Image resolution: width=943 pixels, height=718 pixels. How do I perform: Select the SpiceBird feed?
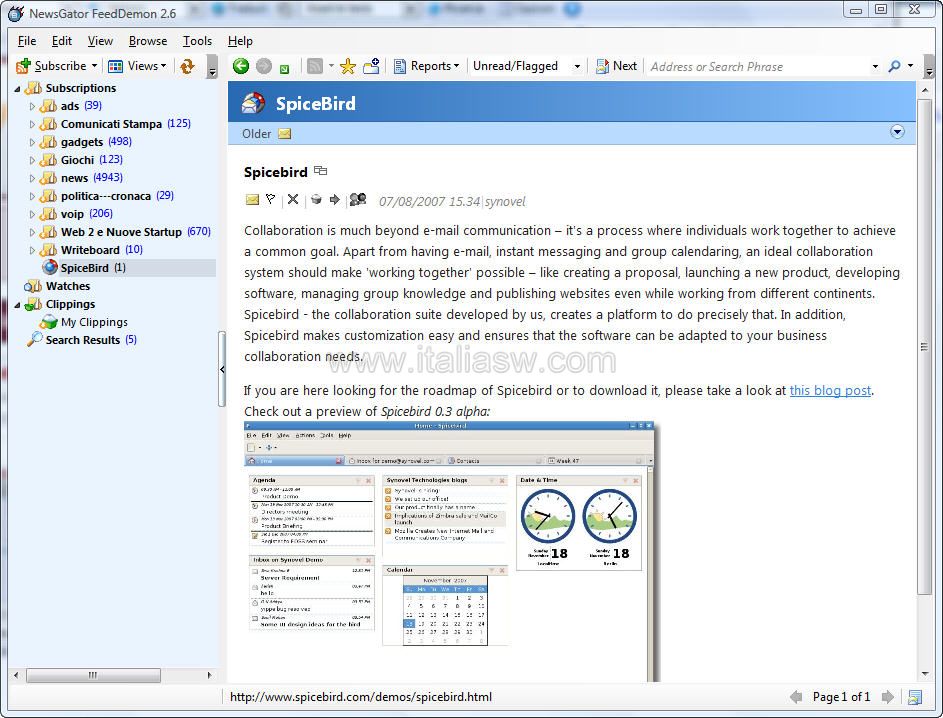pos(84,268)
